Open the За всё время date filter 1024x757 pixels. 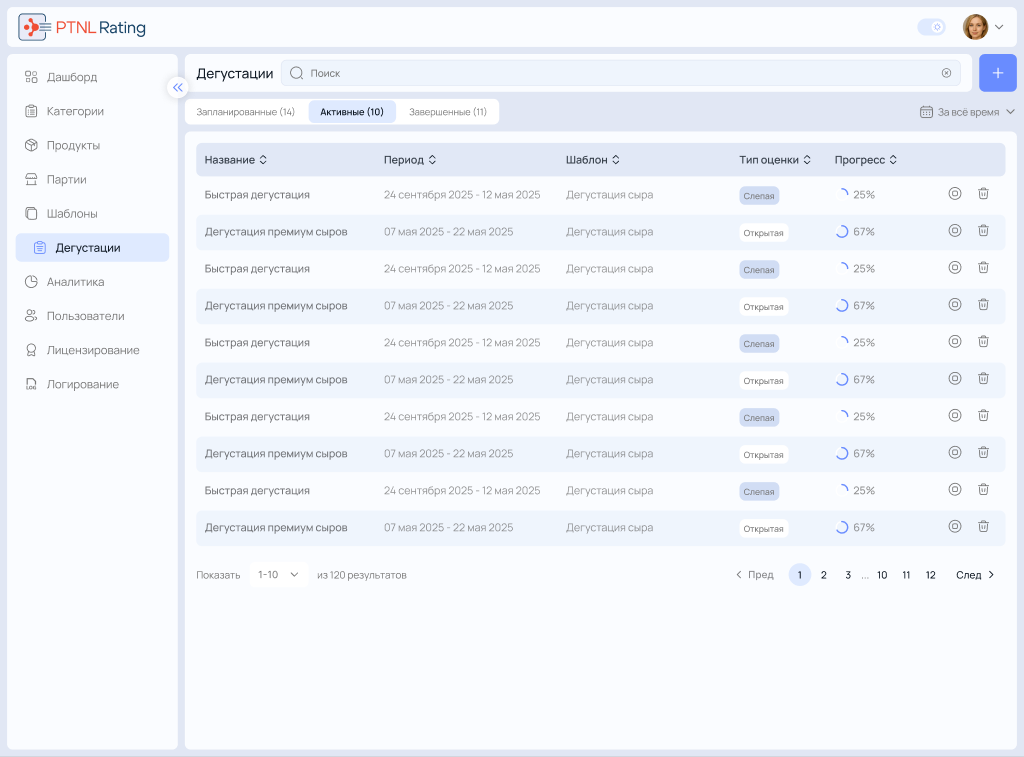point(967,112)
